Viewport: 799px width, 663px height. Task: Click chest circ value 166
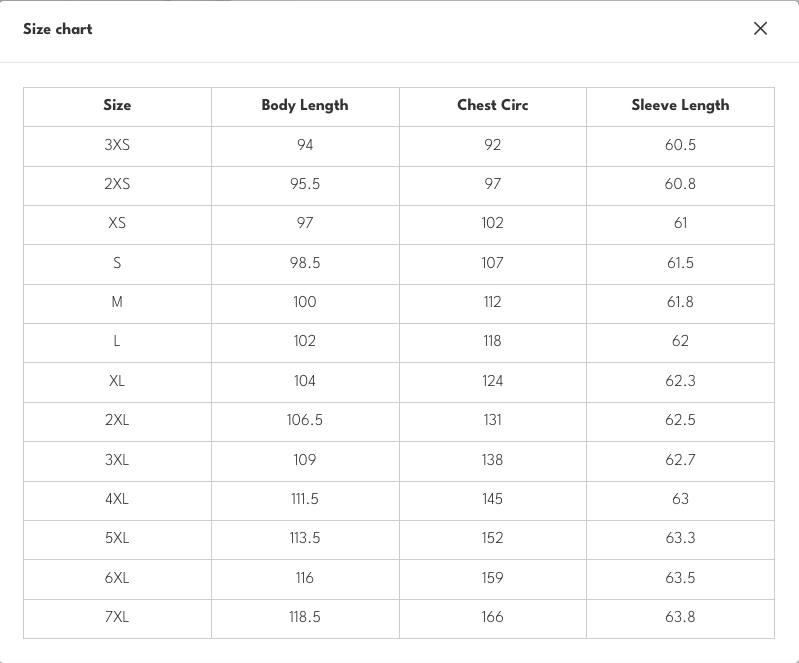(x=492, y=617)
